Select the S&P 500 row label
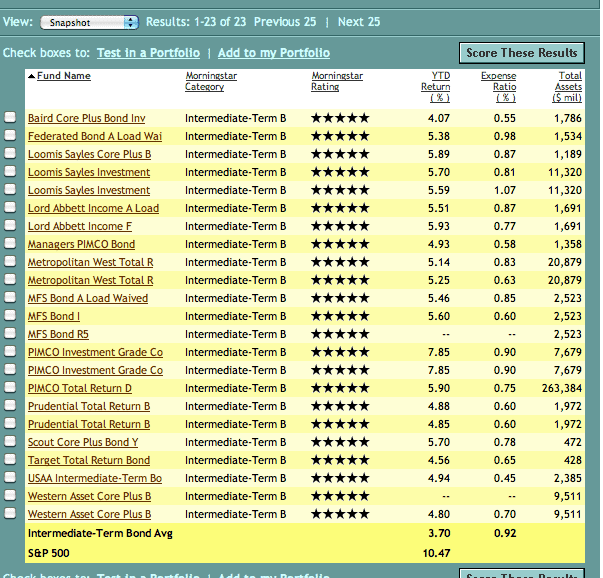 click(49, 553)
